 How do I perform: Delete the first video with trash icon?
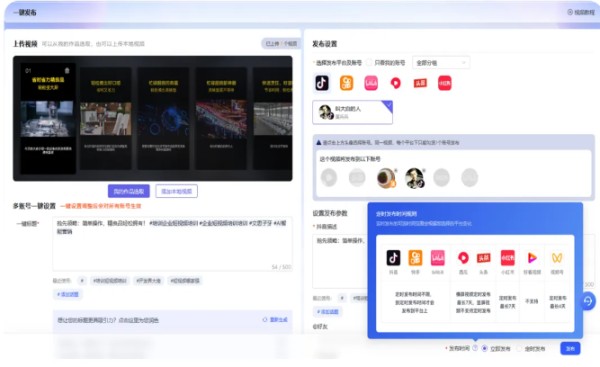[x=67, y=70]
